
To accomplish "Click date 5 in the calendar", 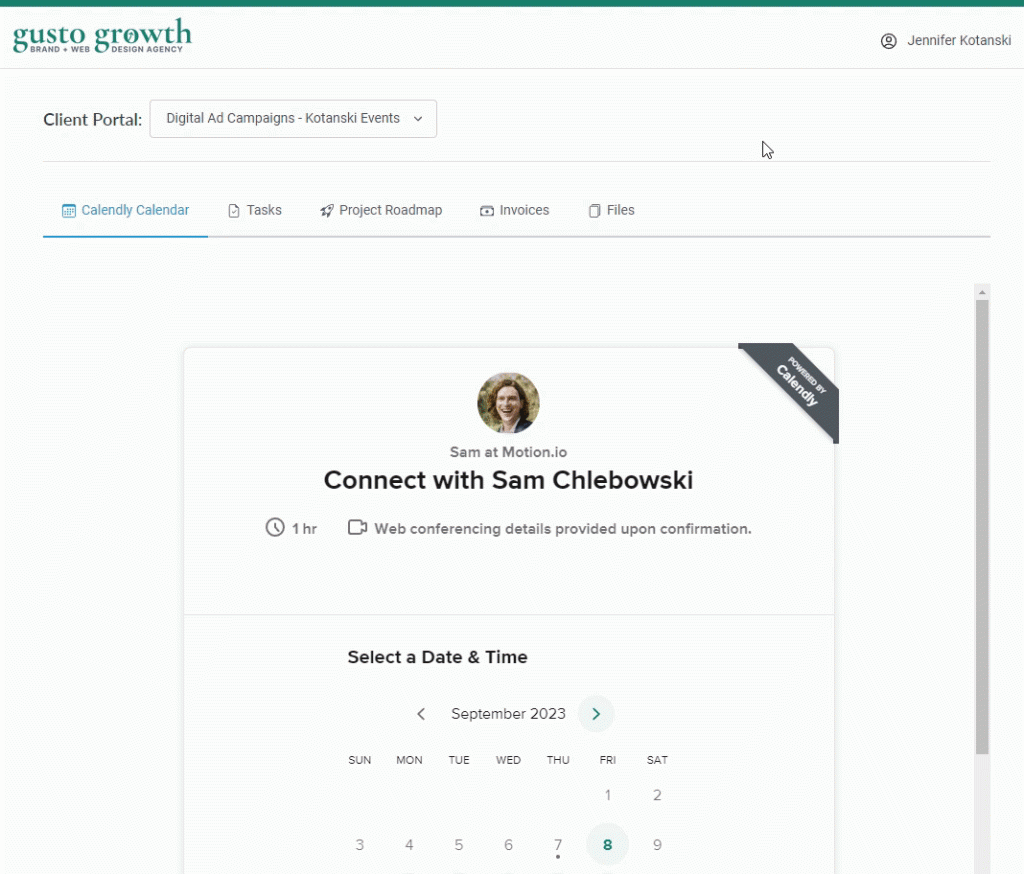I will point(458,845).
